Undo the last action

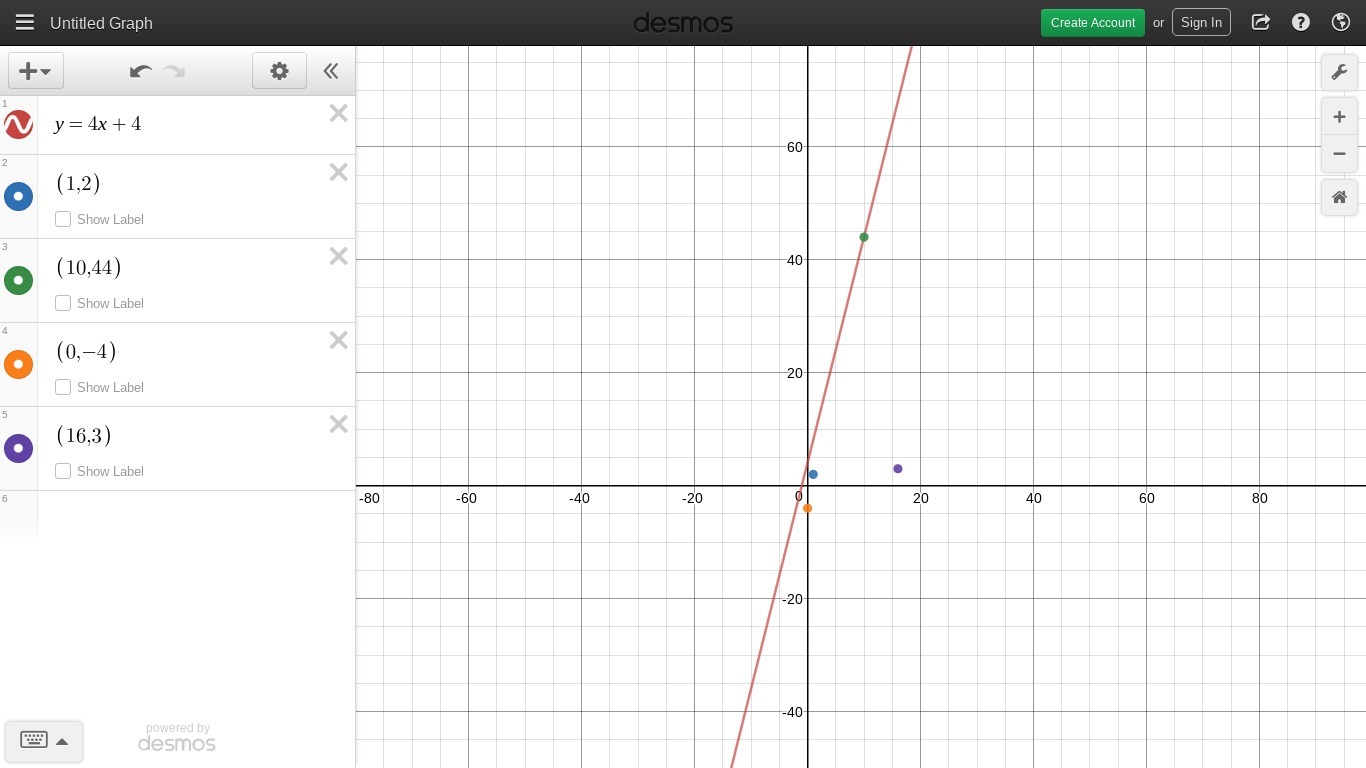click(141, 71)
